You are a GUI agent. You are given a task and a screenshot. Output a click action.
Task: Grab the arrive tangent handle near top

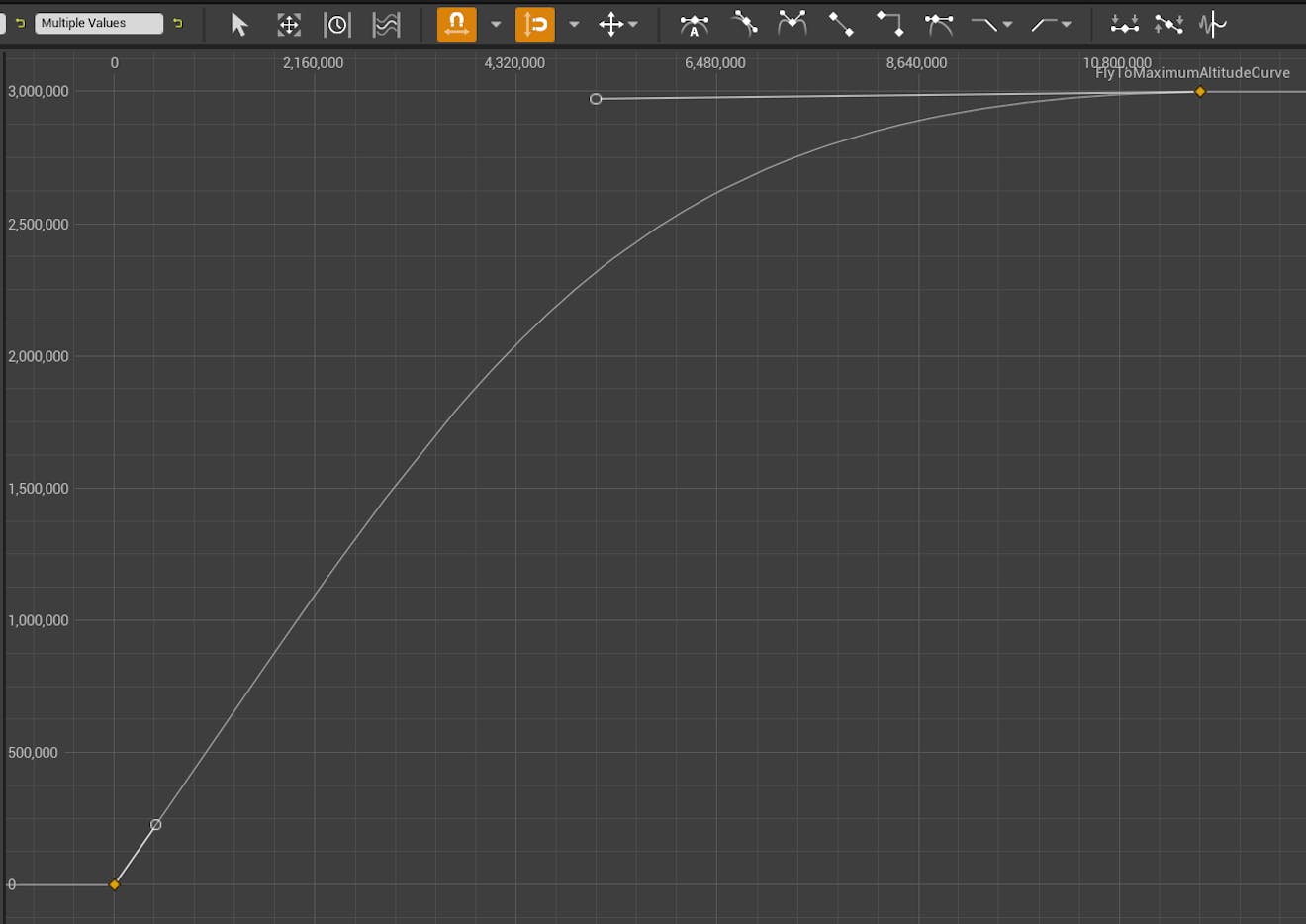tap(596, 99)
